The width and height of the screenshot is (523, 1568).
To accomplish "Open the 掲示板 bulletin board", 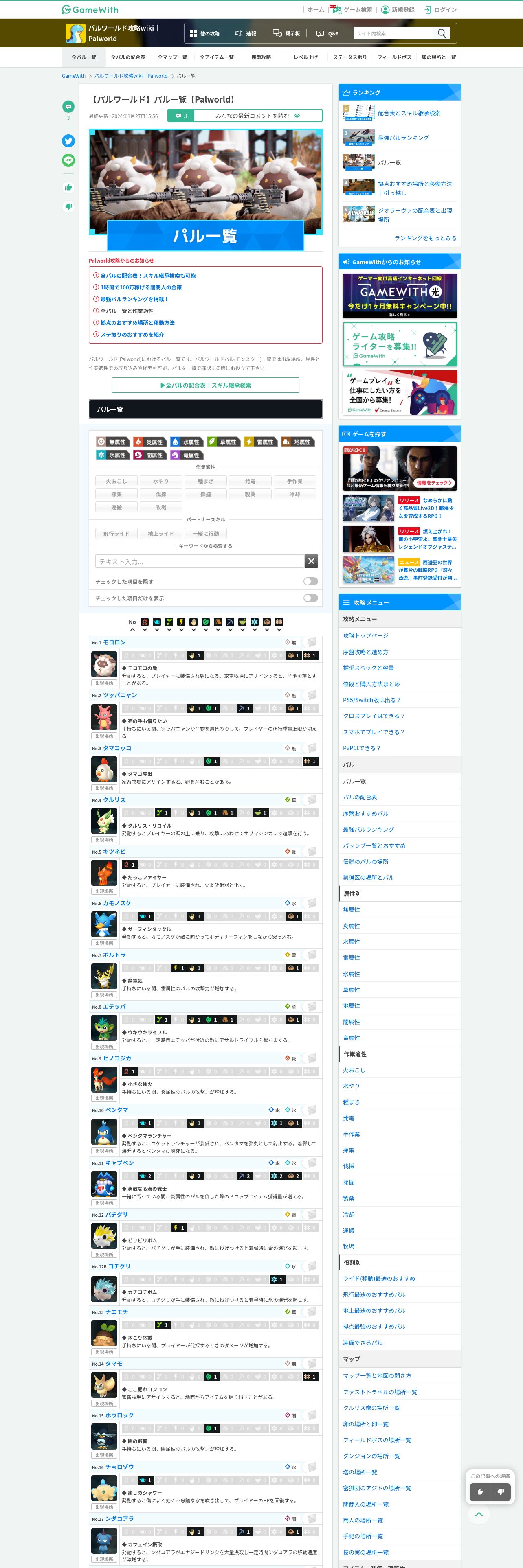I will (x=286, y=33).
